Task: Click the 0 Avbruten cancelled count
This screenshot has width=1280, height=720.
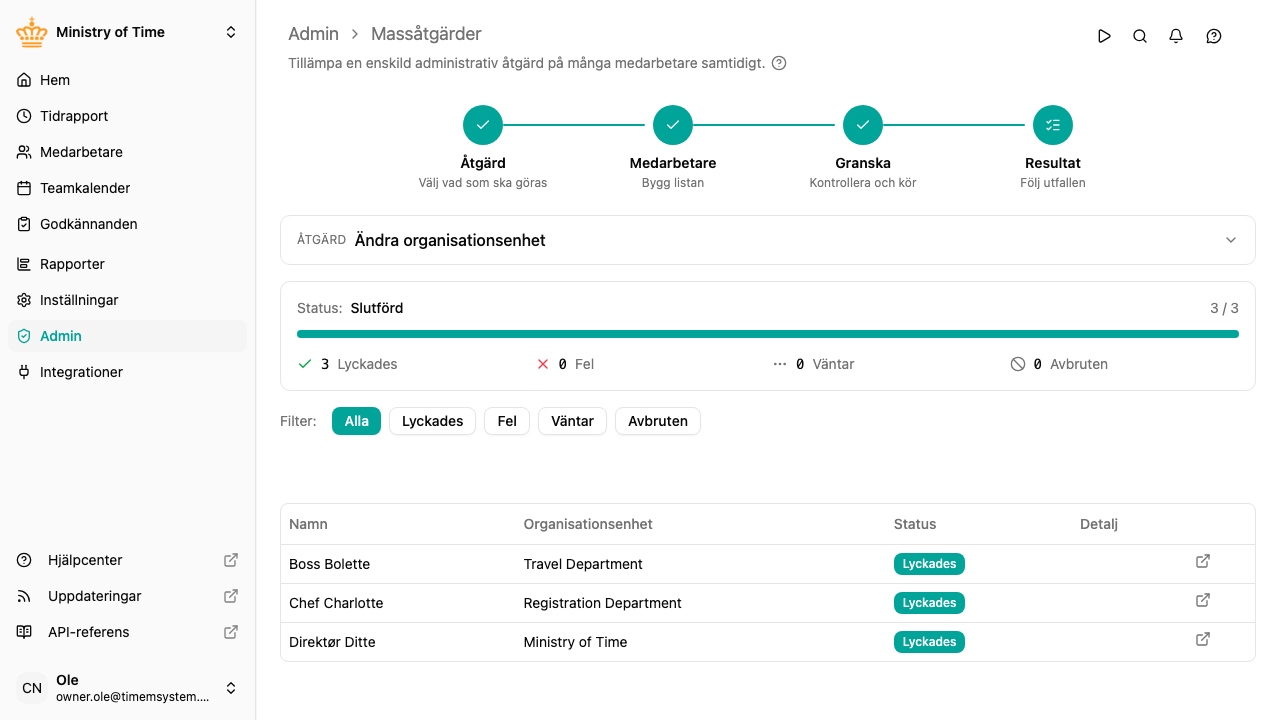Action: 1059,364
